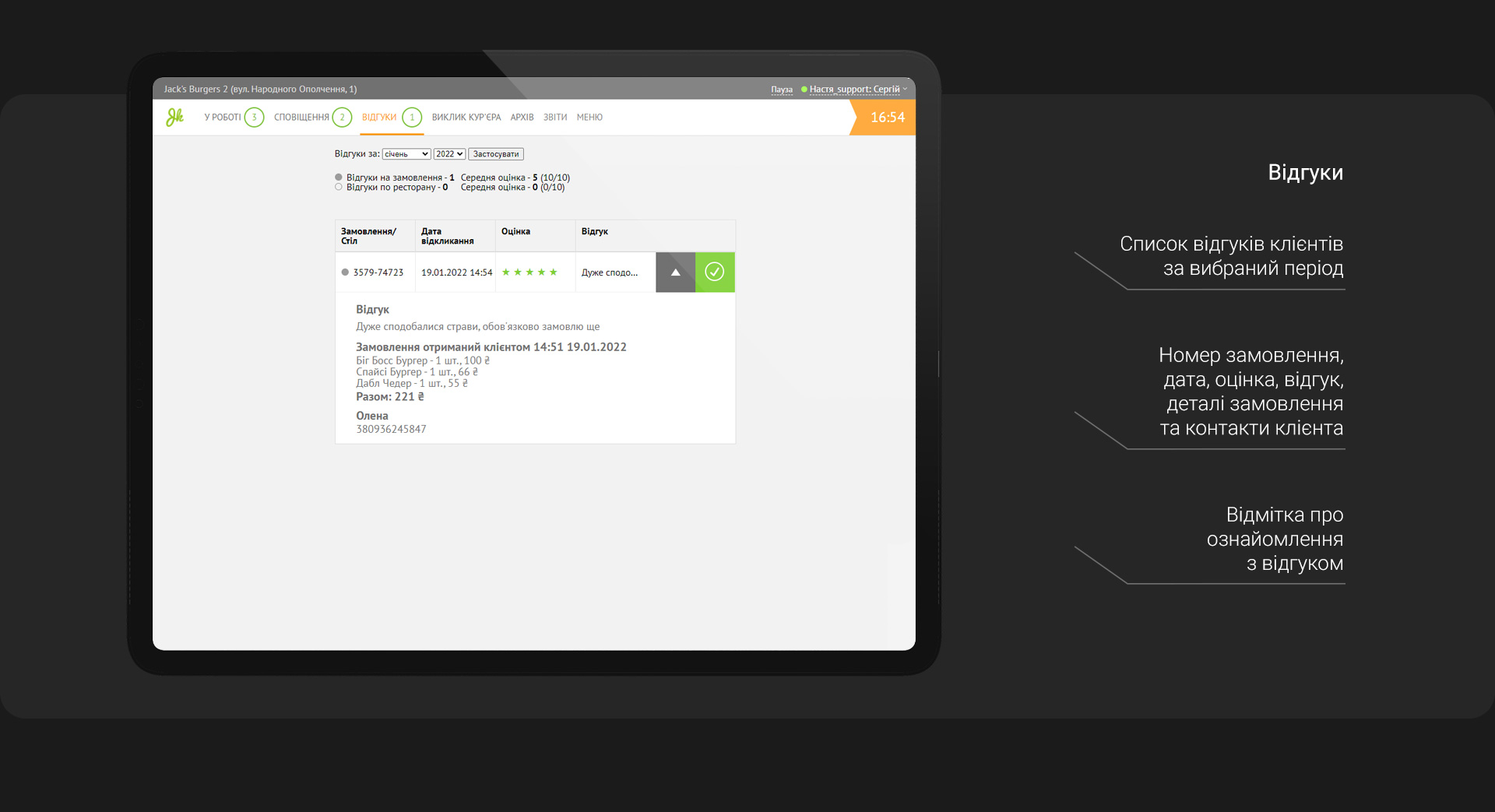This screenshot has width=1495, height=812.
Task: Open the ВИКЛИК КУР'ЄРА tab
Action: (x=466, y=118)
